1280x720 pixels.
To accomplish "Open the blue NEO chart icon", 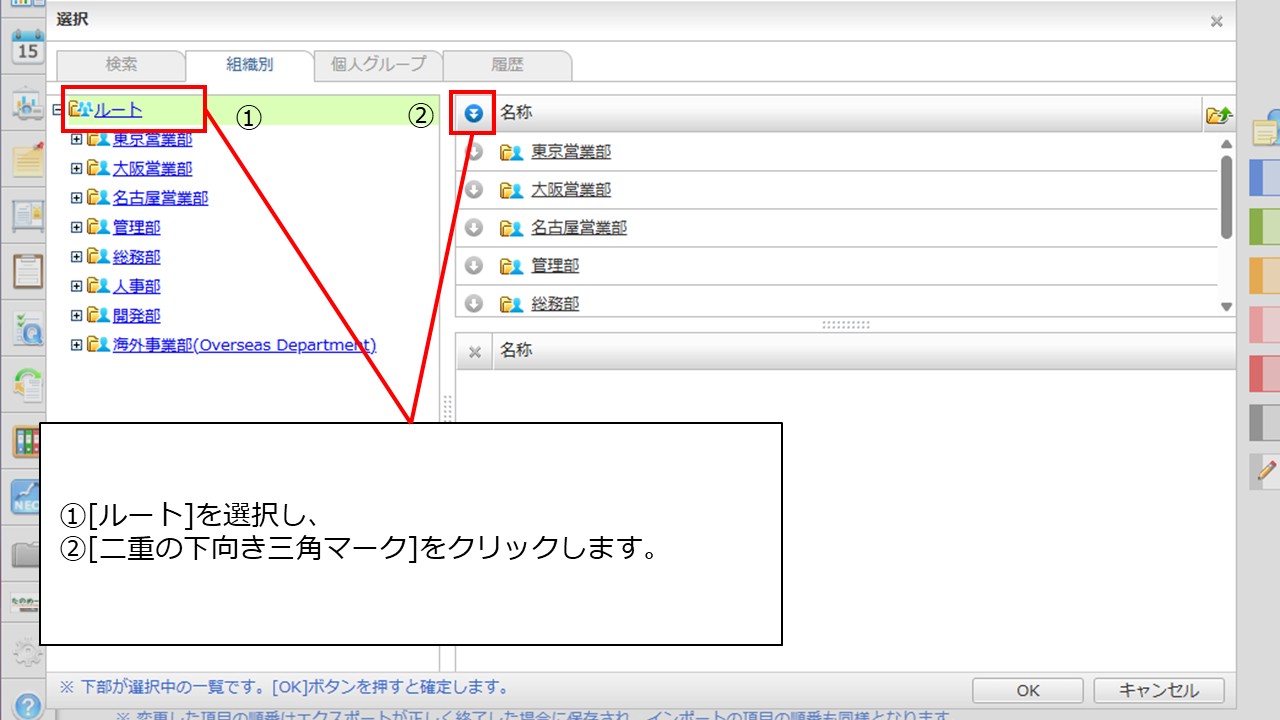I will click(26, 497).
